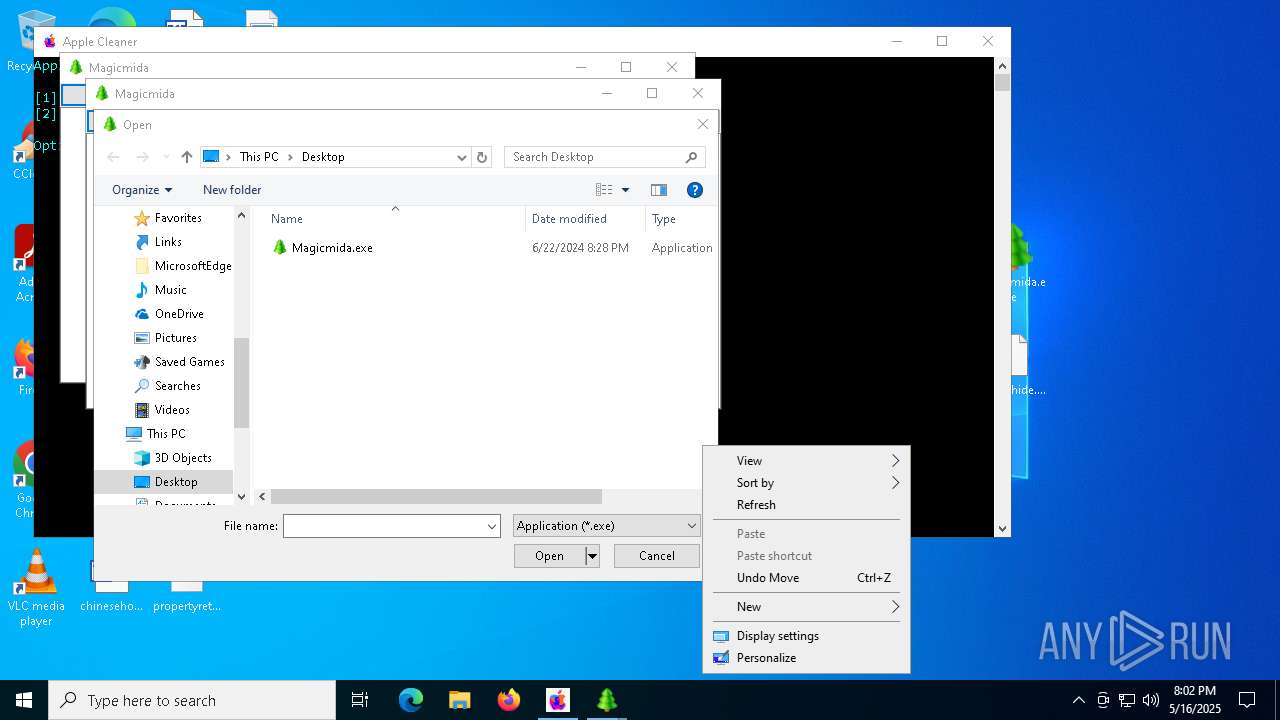The image size is (1280, 720).
Task: Click the Back arrow in Open dialog
Action: click(113, 157)
